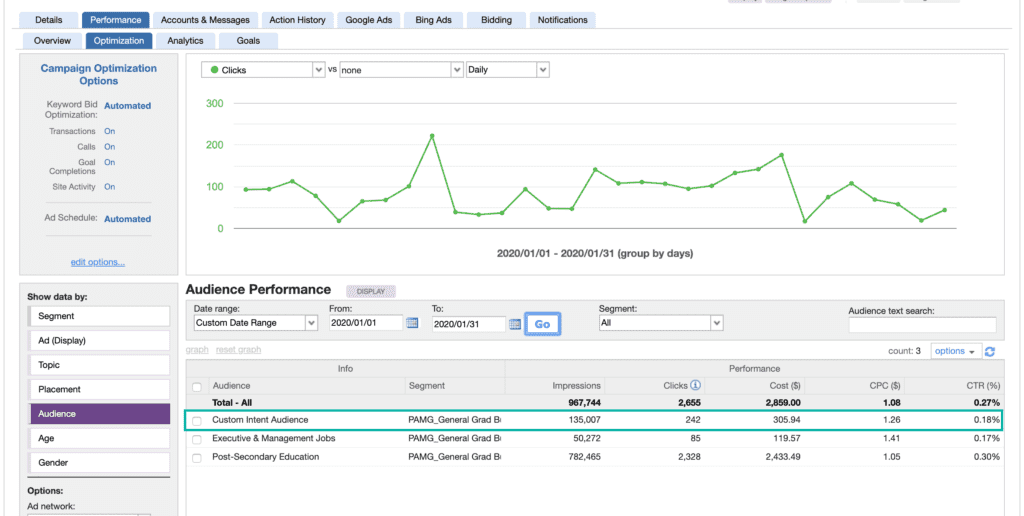1024x516 pixels.
Task: Click the Go button
Action: pos(542,324)
